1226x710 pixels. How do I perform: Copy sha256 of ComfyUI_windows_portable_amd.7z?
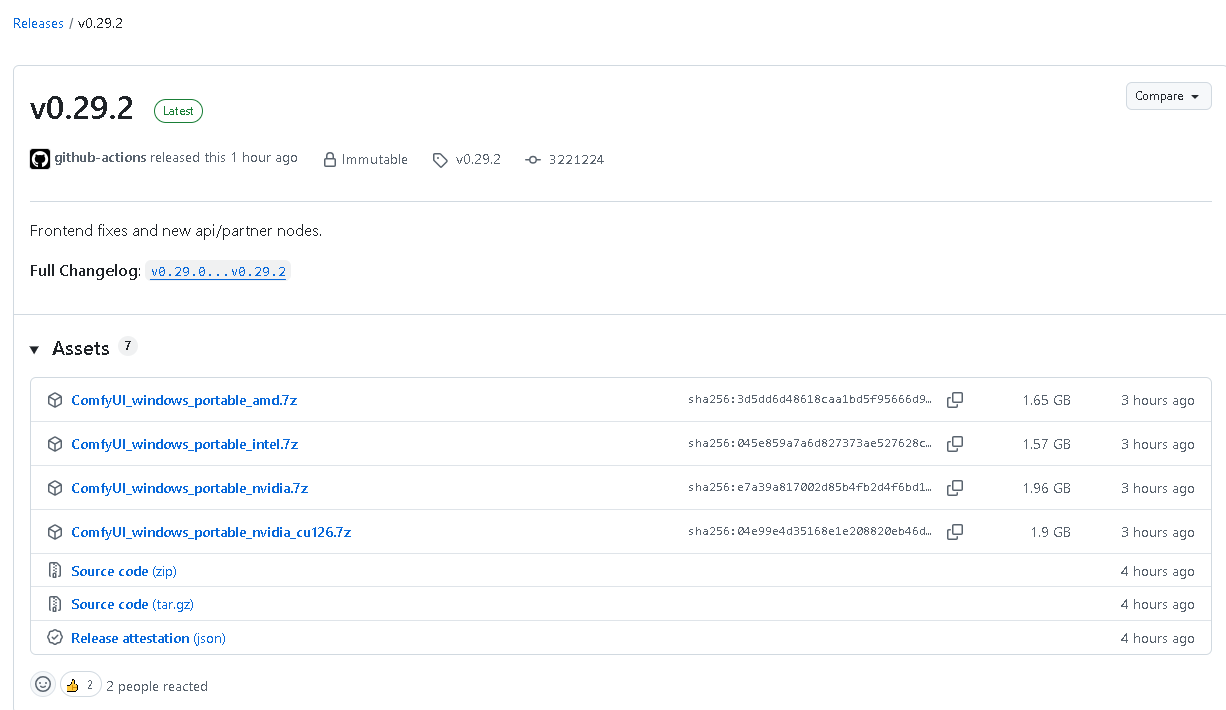955,400
